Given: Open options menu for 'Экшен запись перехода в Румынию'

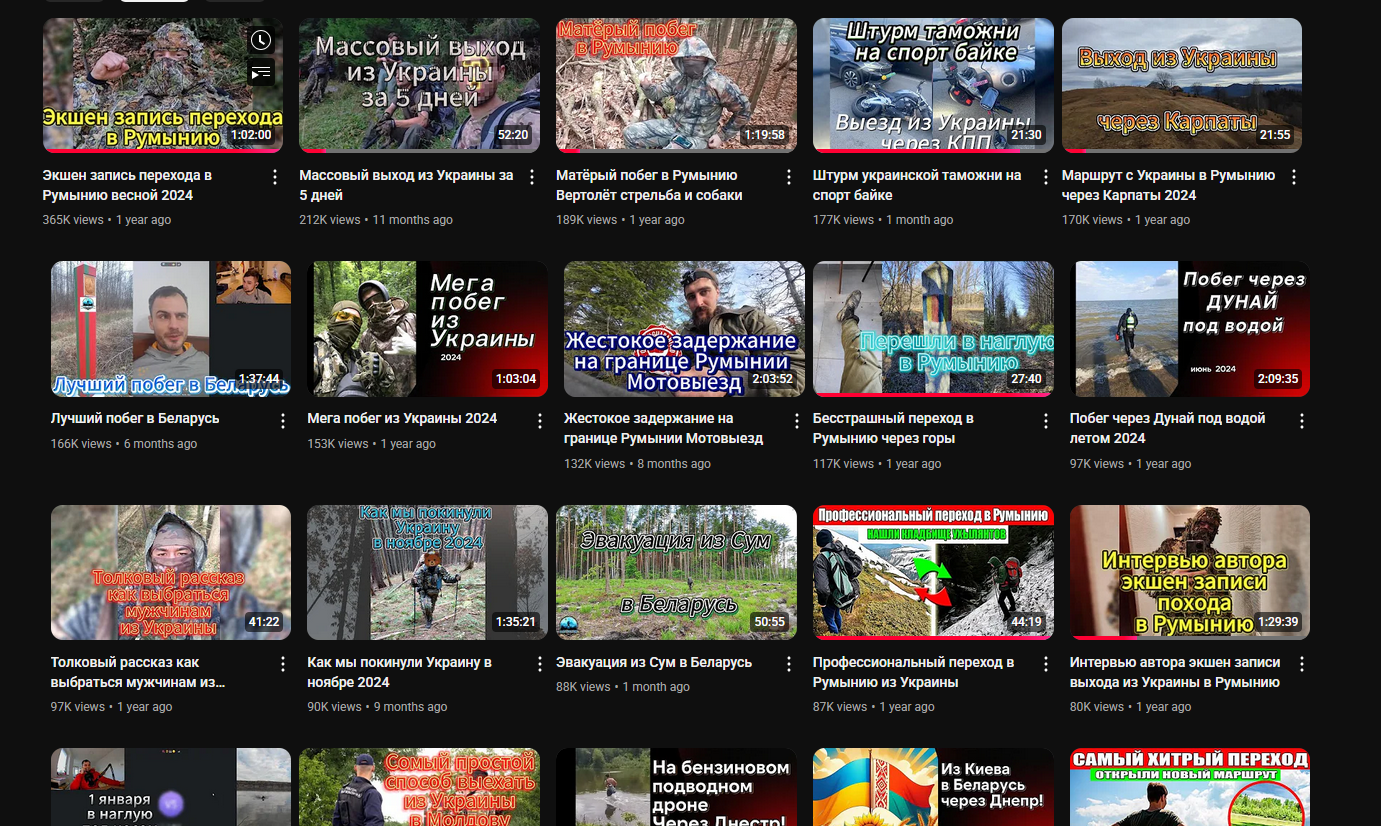Looking at the screenshot, I should coord(275,177).
